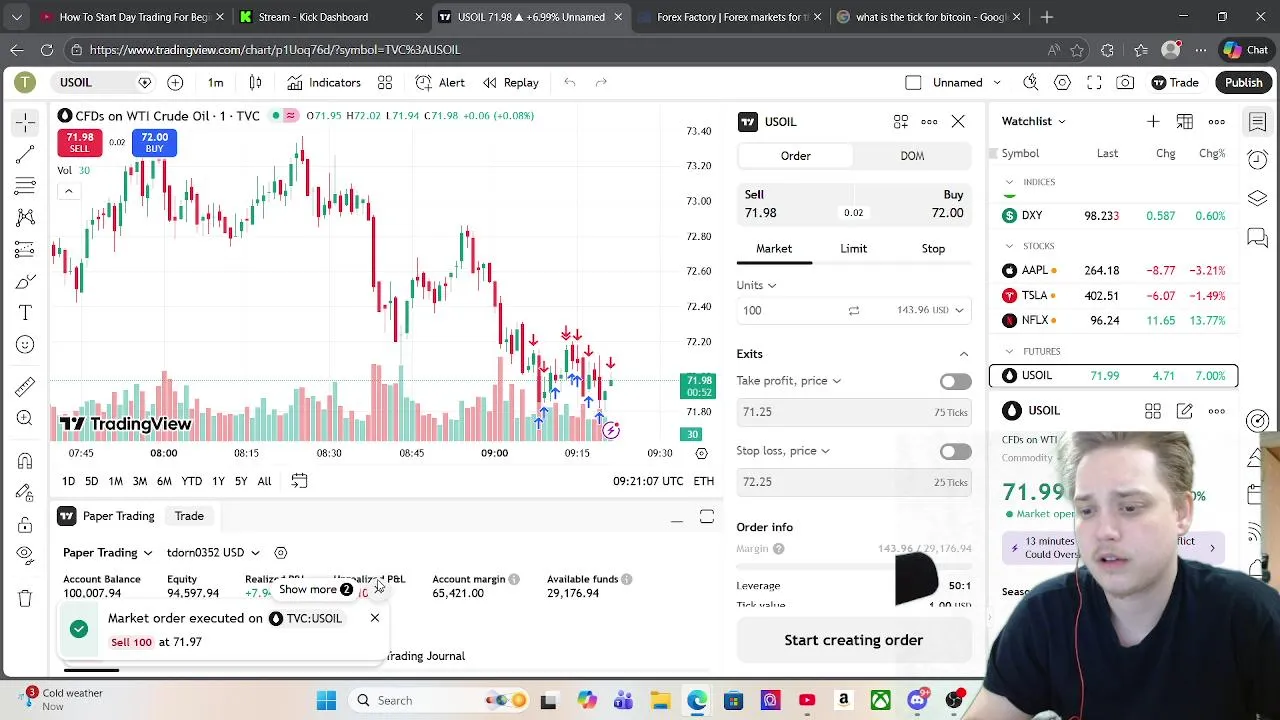
Task: Collapse the Exits section
Action: 964,354
